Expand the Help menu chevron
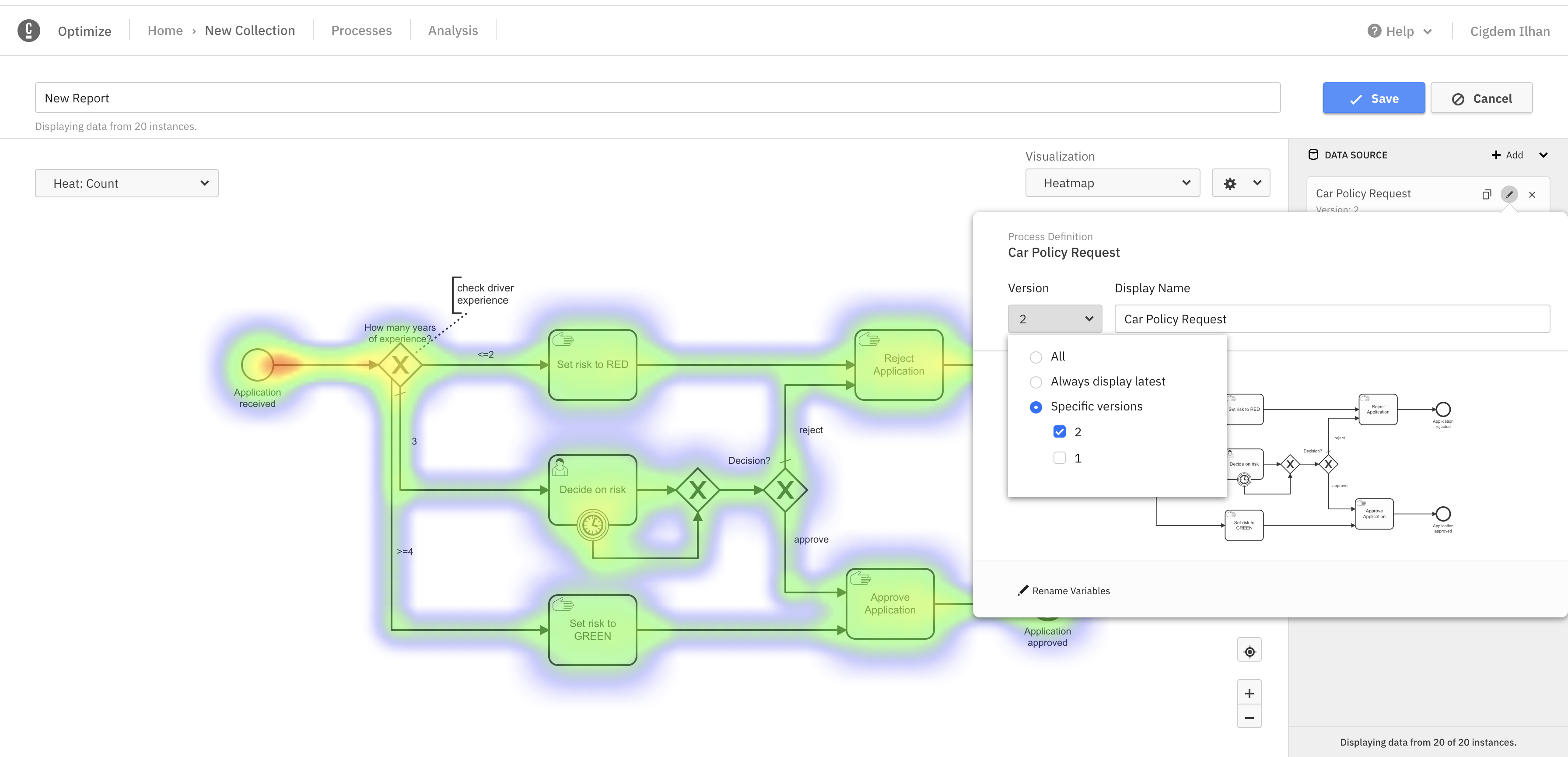This screenshot has width=1568, height=757. pyautogui.click(x=1427, y=31)
